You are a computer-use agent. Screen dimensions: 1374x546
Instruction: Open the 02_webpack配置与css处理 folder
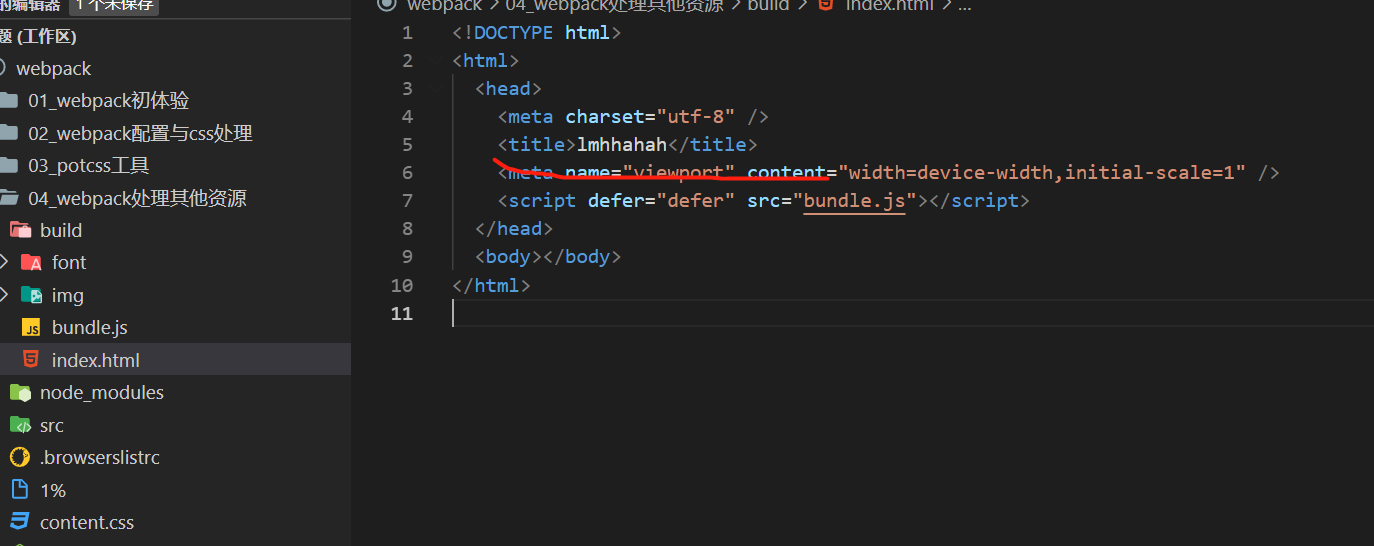[140, 133]
